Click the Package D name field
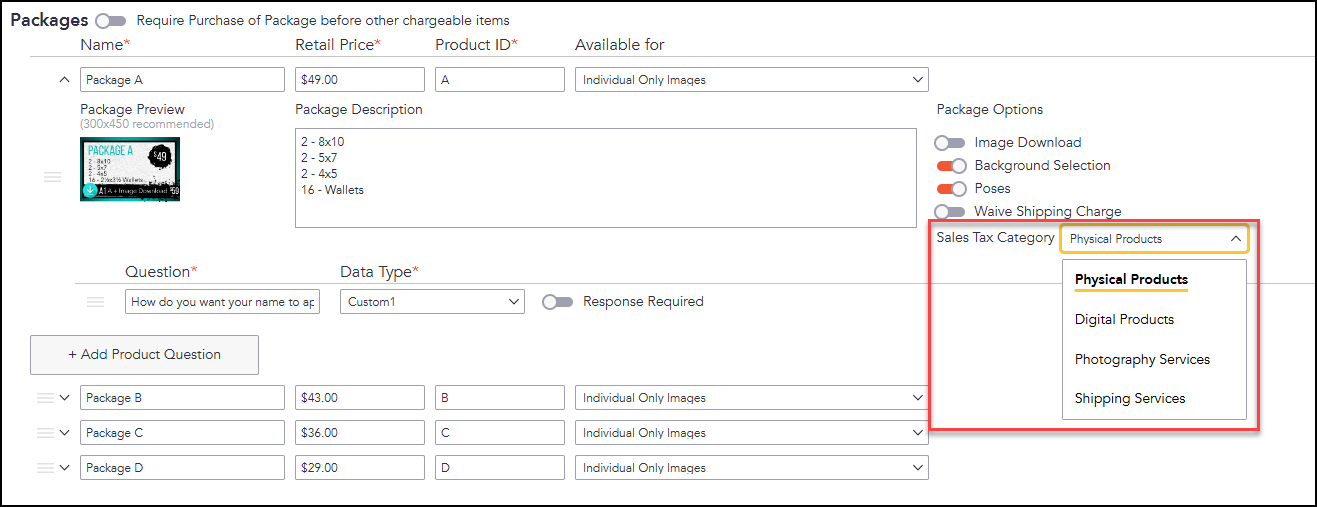The width and height of the screenshot is (1317, 507). tap(182, 468)
